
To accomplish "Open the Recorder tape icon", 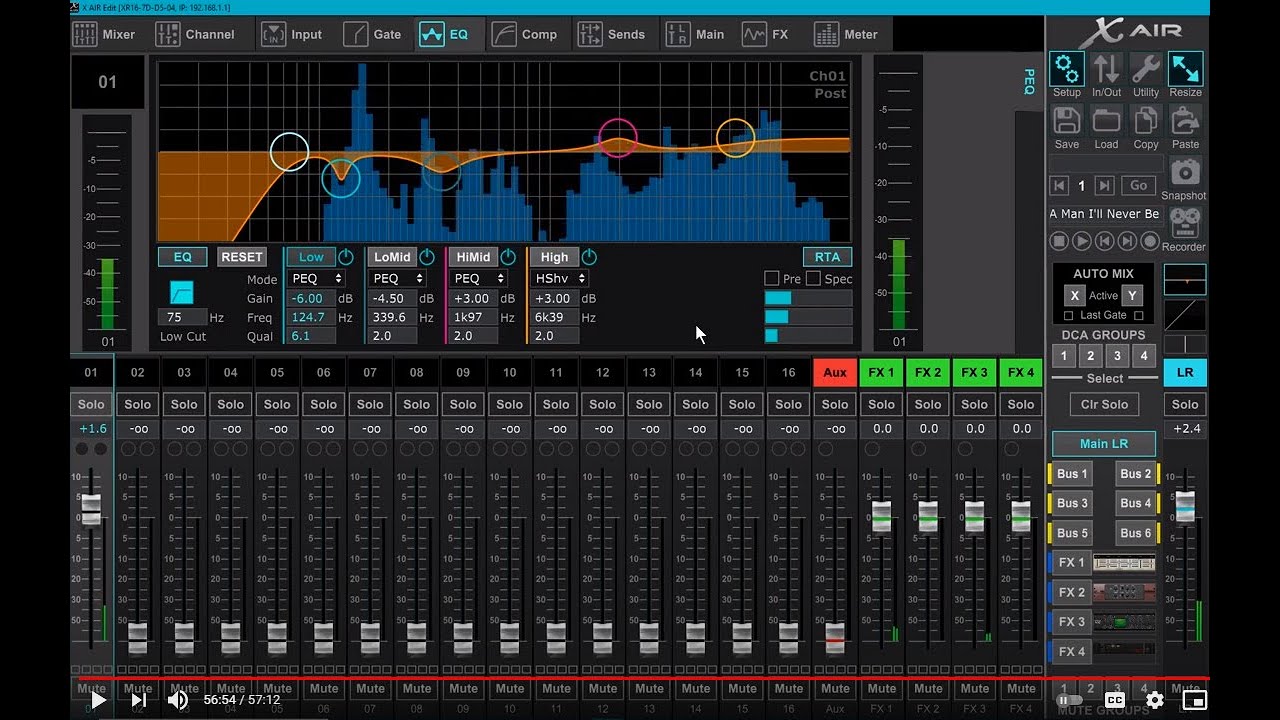I will tap(1185, 223).
